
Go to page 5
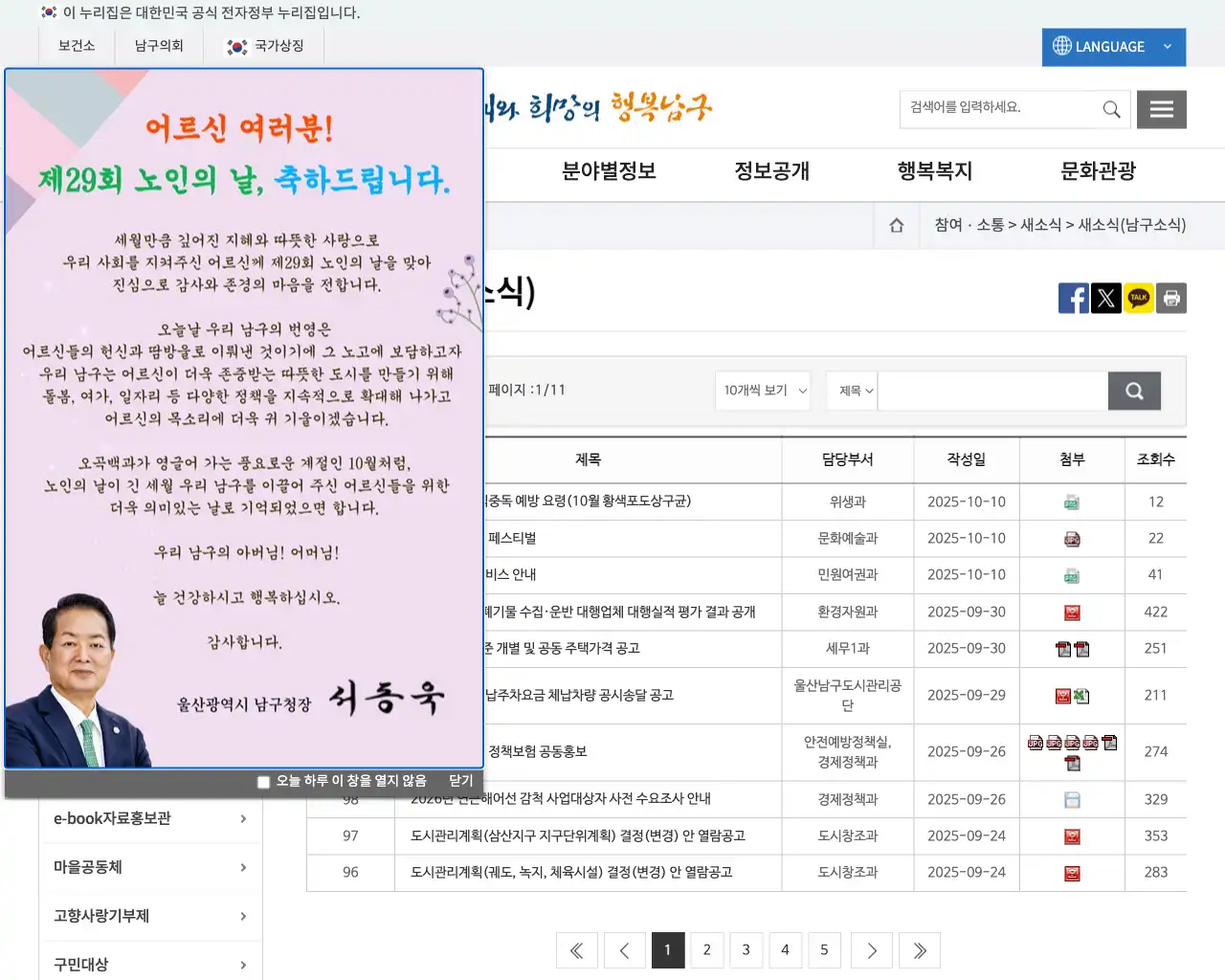824,950
